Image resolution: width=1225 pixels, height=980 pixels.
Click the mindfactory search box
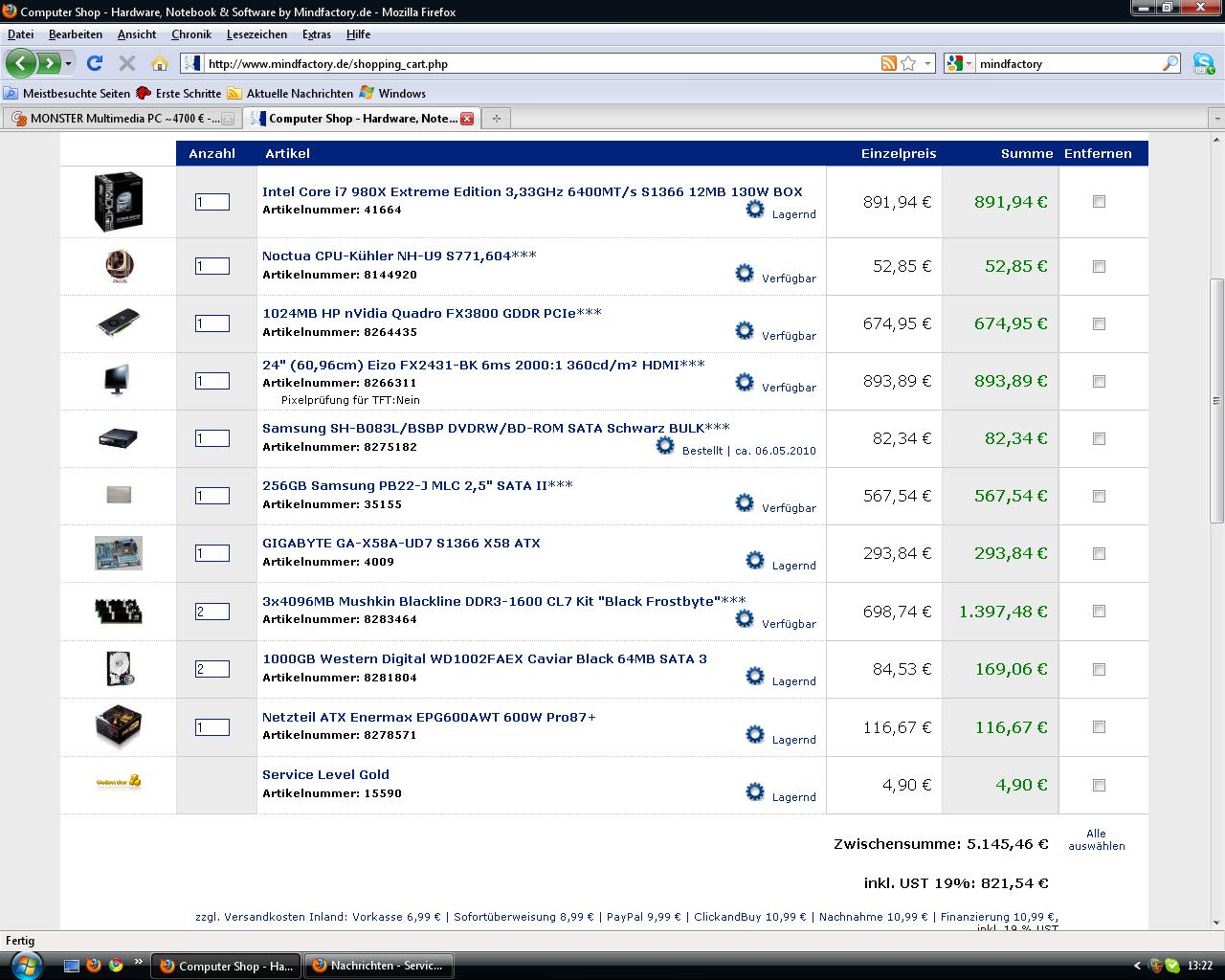[x=1068, y=64]
